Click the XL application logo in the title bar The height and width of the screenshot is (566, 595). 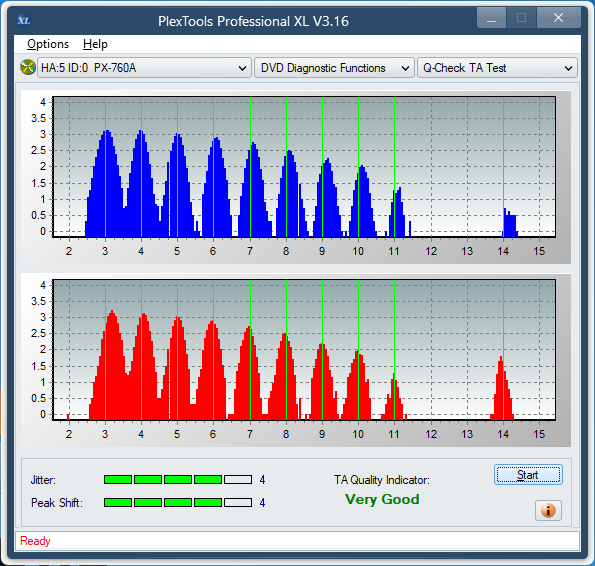pos(24,20)
